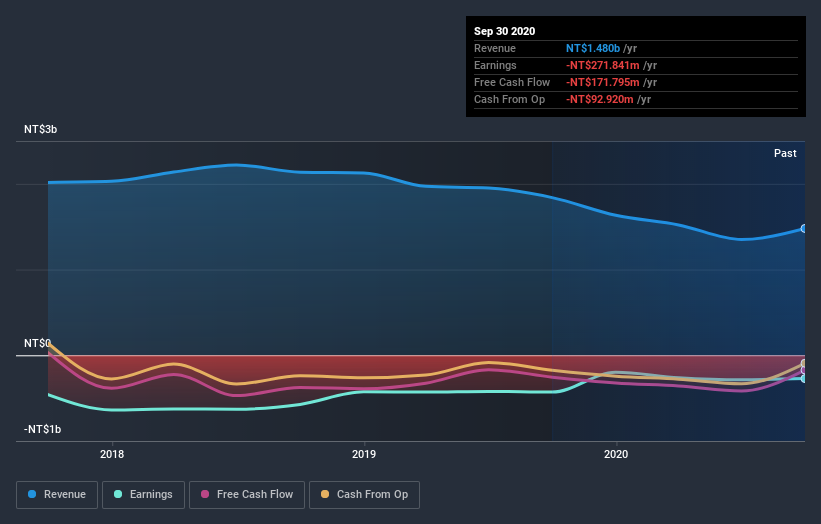Select the 2018 axis label
Viewport: 821px width, 524px height.
[112, 454]
